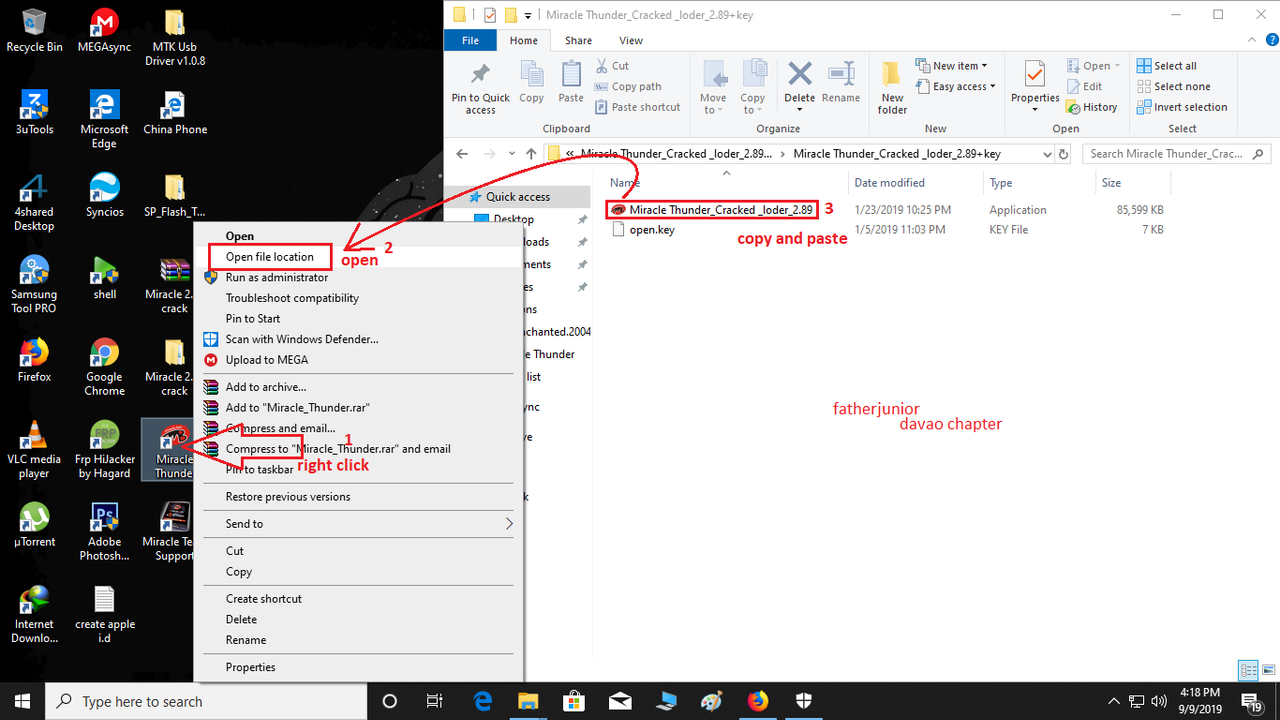The image size is (1280, 720).
Task: Click the Paste icon in the ribbon
Action: tap(571, 83)
